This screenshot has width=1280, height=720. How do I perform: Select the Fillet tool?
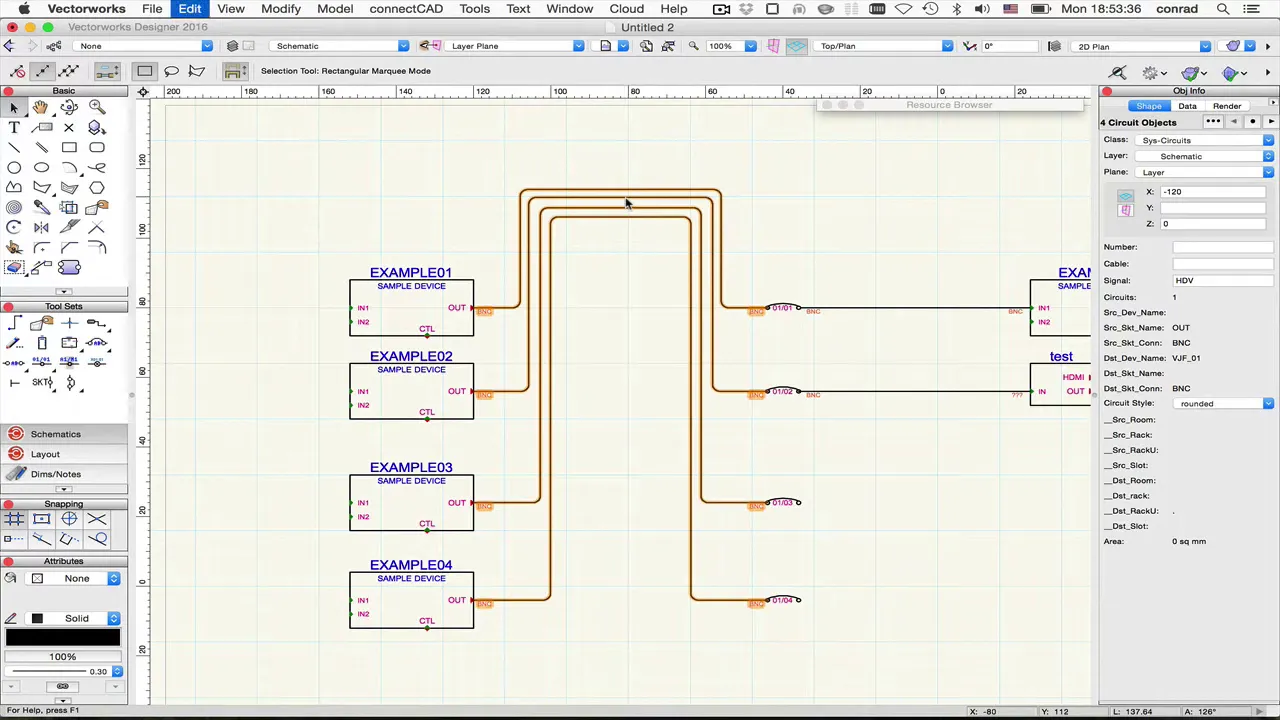tap(41, 247)
